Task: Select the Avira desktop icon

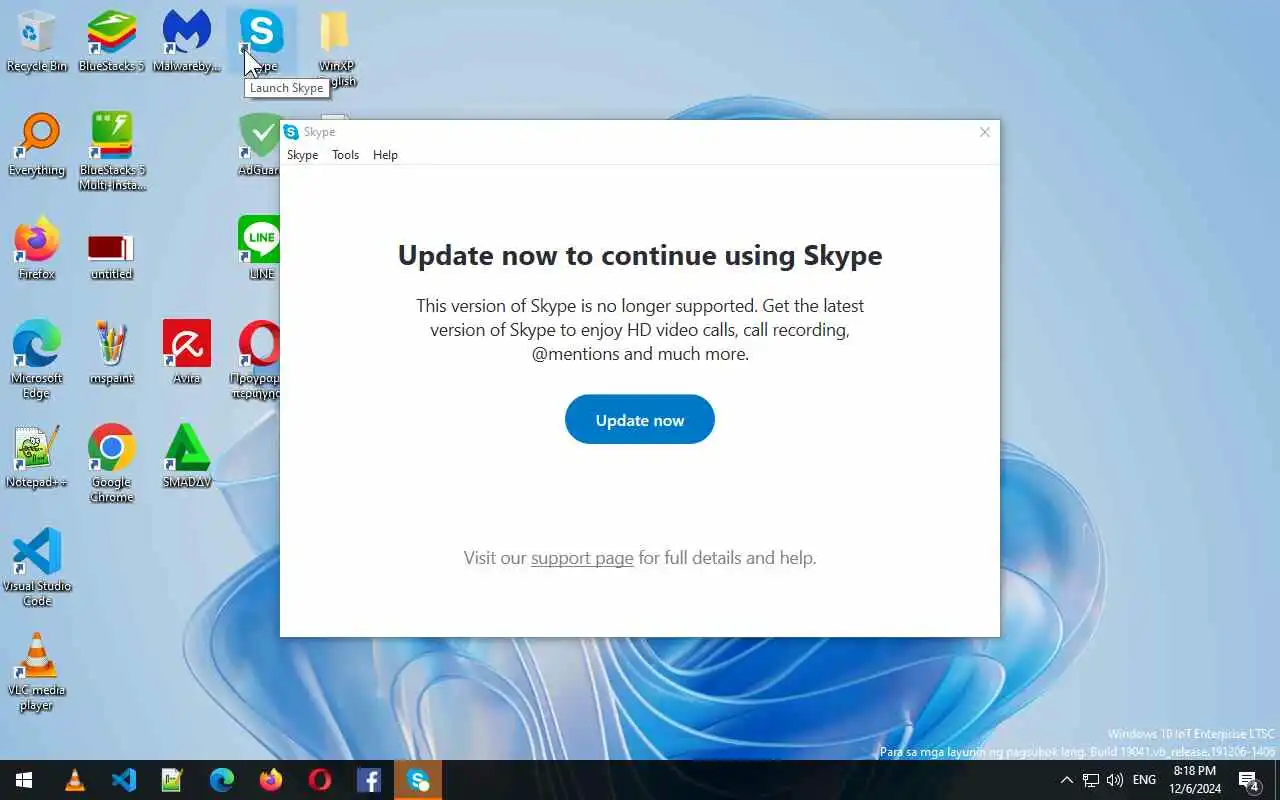Action: pos(187,353)
